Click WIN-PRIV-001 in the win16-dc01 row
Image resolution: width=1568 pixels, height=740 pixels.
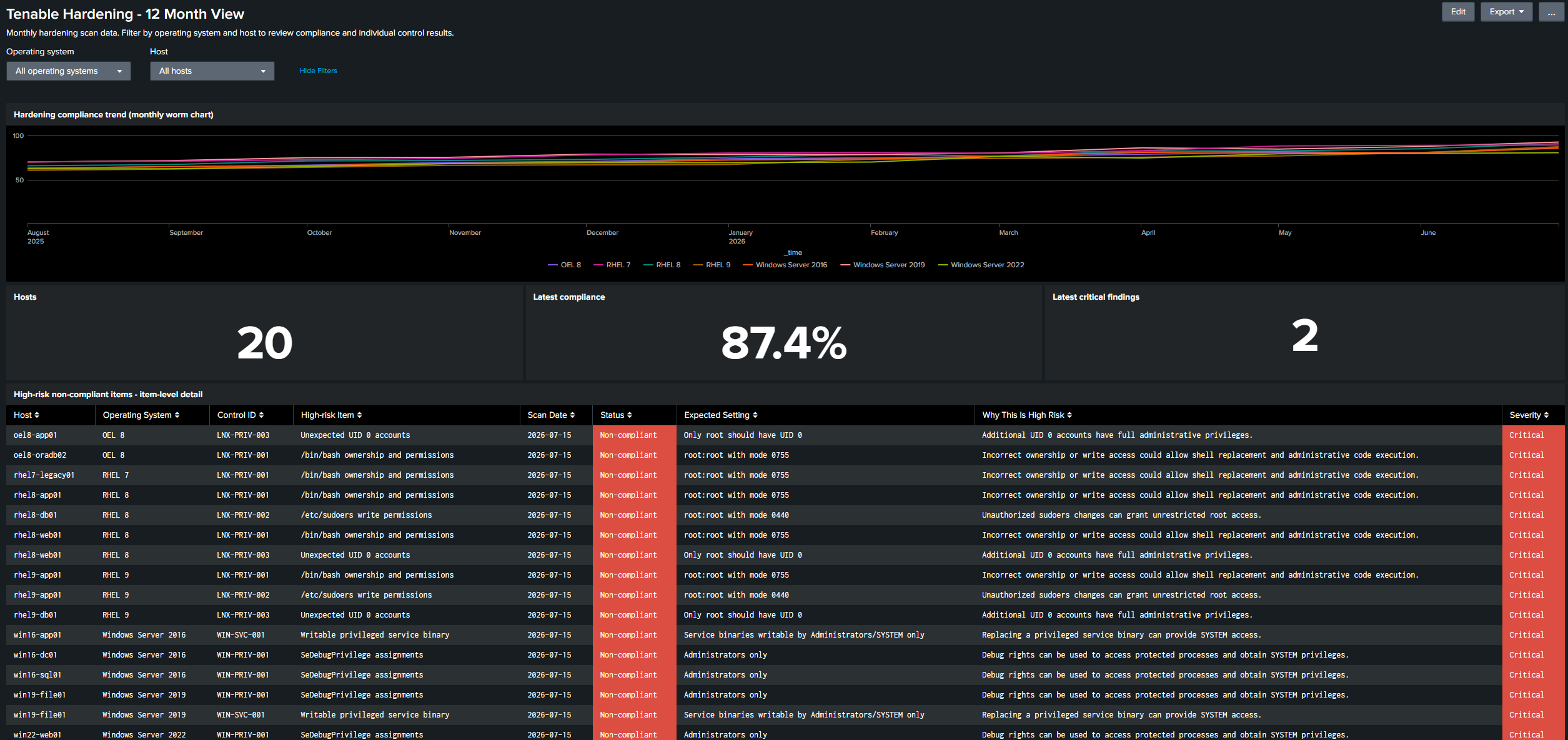[243, 655]
